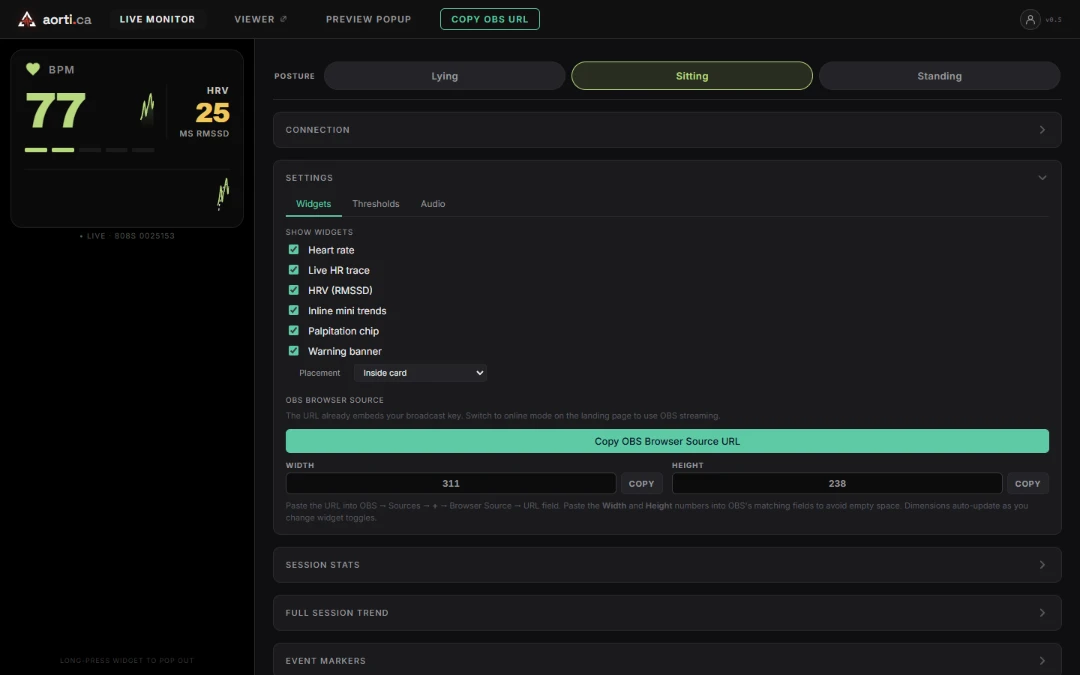The image size is (1080, 675).
Task: Open the Viewer nav item
Action: 260,19
